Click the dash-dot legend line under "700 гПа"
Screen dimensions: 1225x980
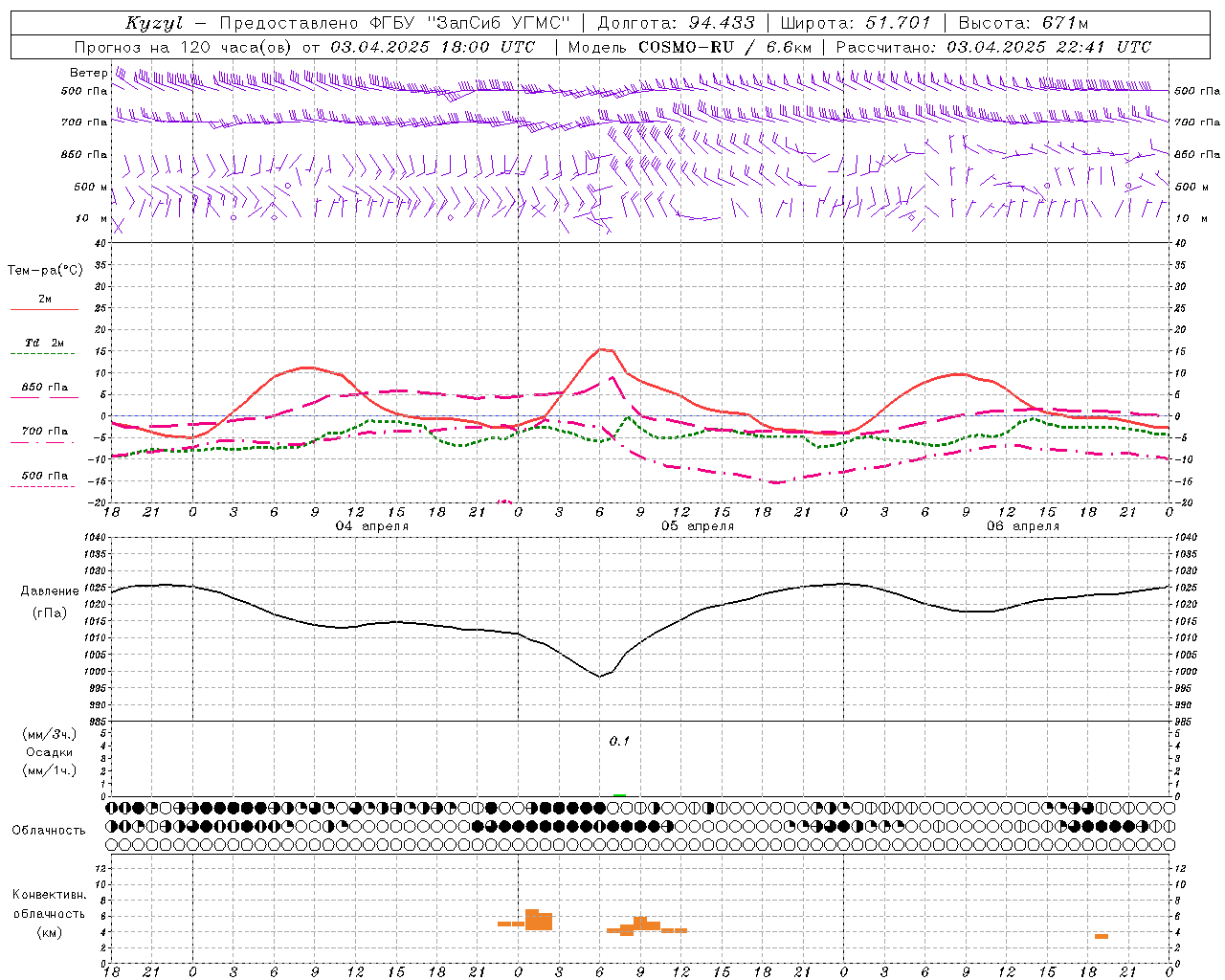[x=42, y=442]
